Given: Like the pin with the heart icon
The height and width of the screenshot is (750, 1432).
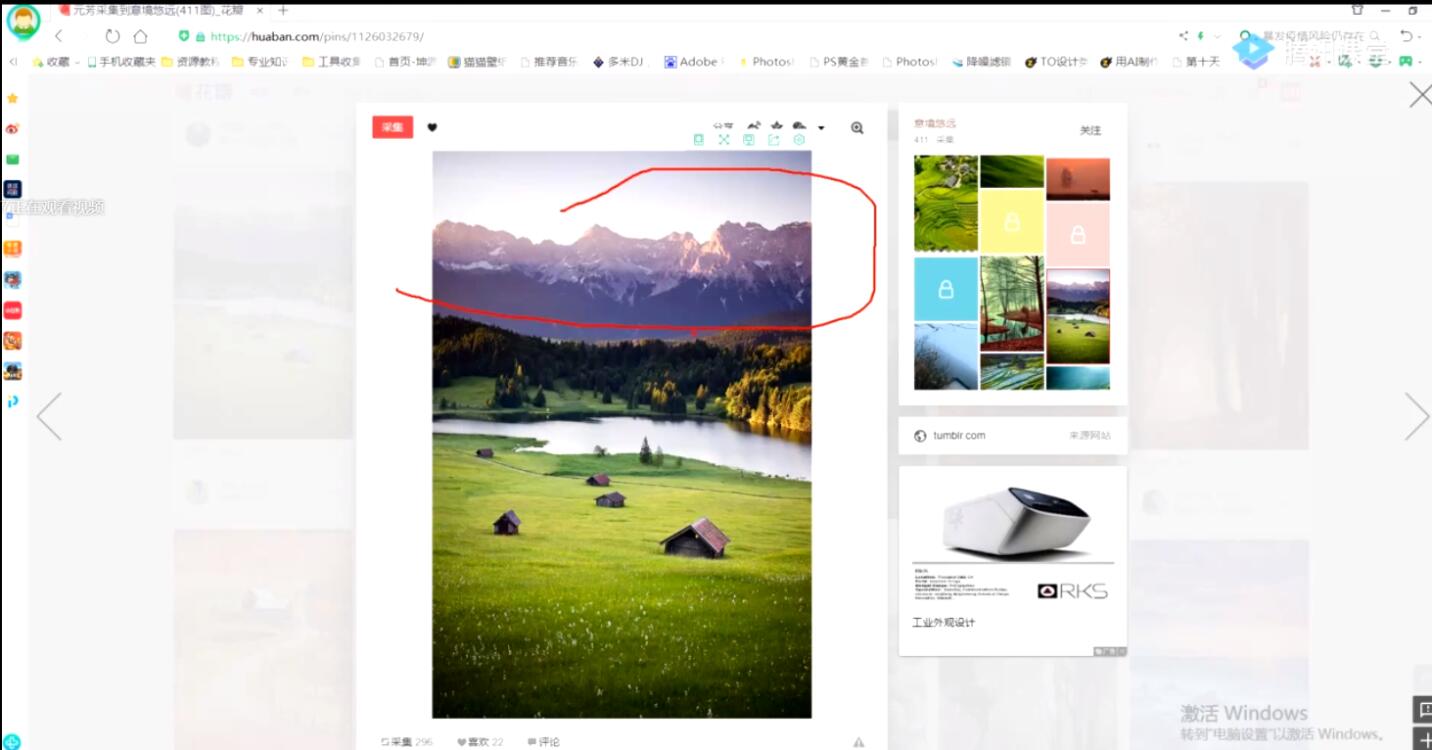Looking at the screenshot, I should [x=432, y=127].
